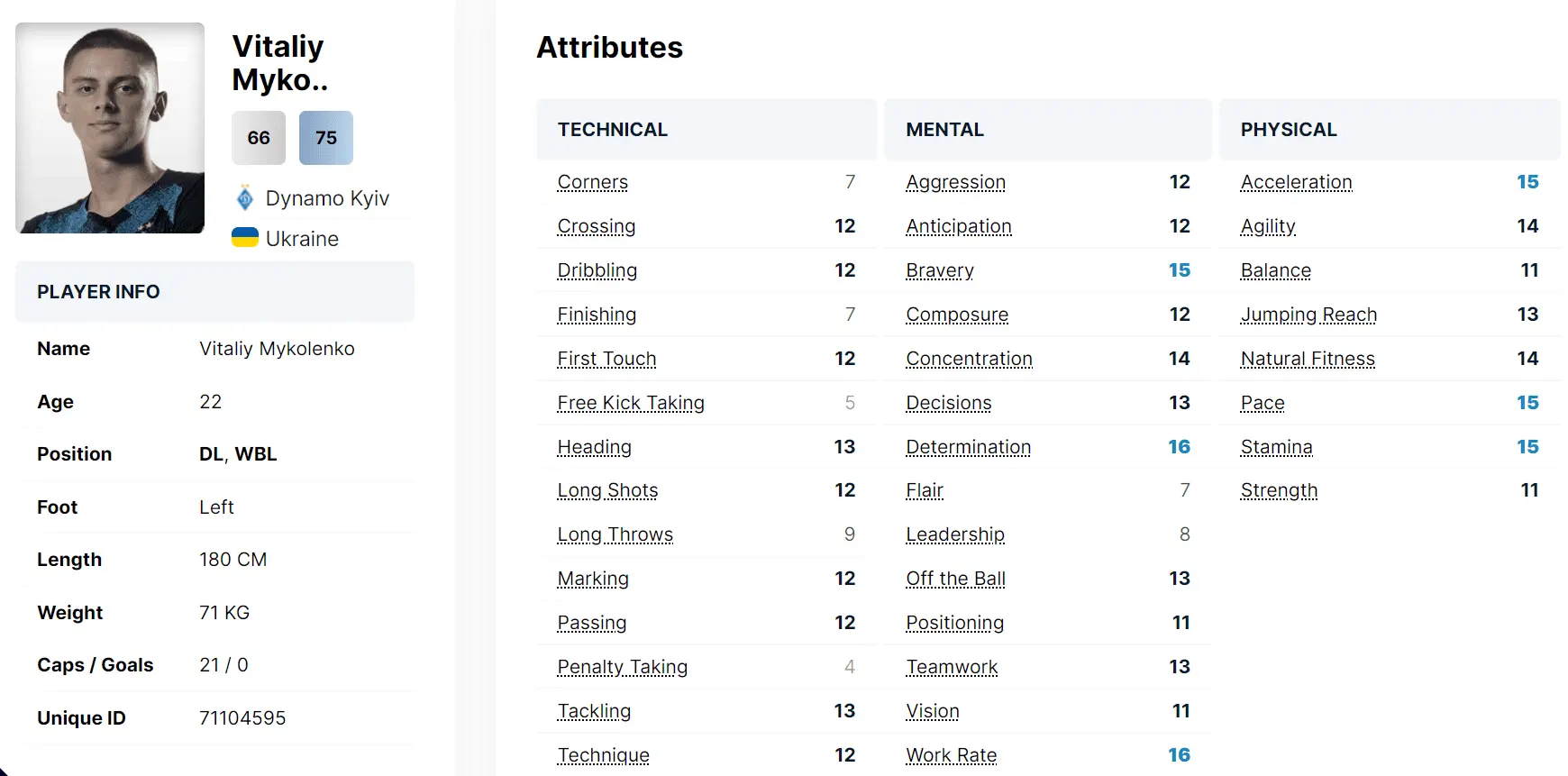Click the Dynamo Kyiv club crest icon
Image resolution: width=1568 pixels, height=776 pixels.
[244, 197]
